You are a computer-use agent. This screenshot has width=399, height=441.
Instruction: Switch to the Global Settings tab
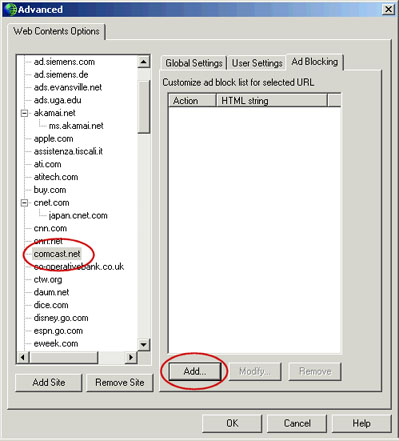tap(194, 63)
